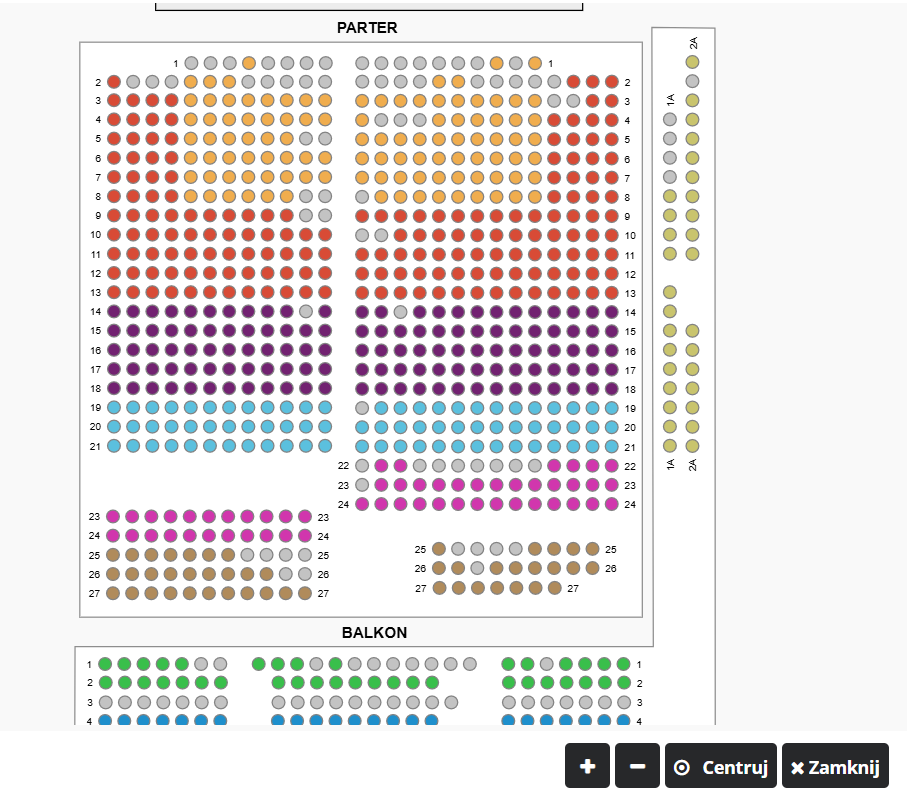Select last brown seat in row 27, right block
This screenshot has height=799, width=907.
pyautogui.click(x=554, y=588)
